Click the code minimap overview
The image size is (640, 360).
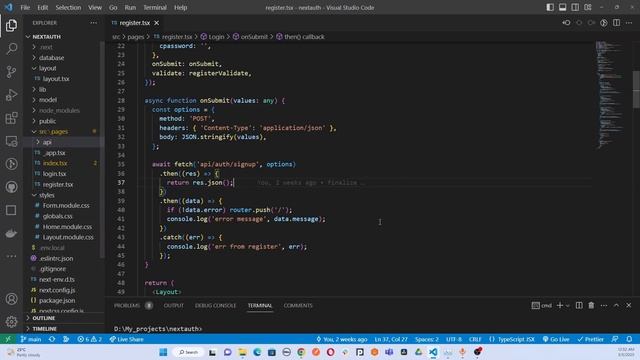[611, 95]
